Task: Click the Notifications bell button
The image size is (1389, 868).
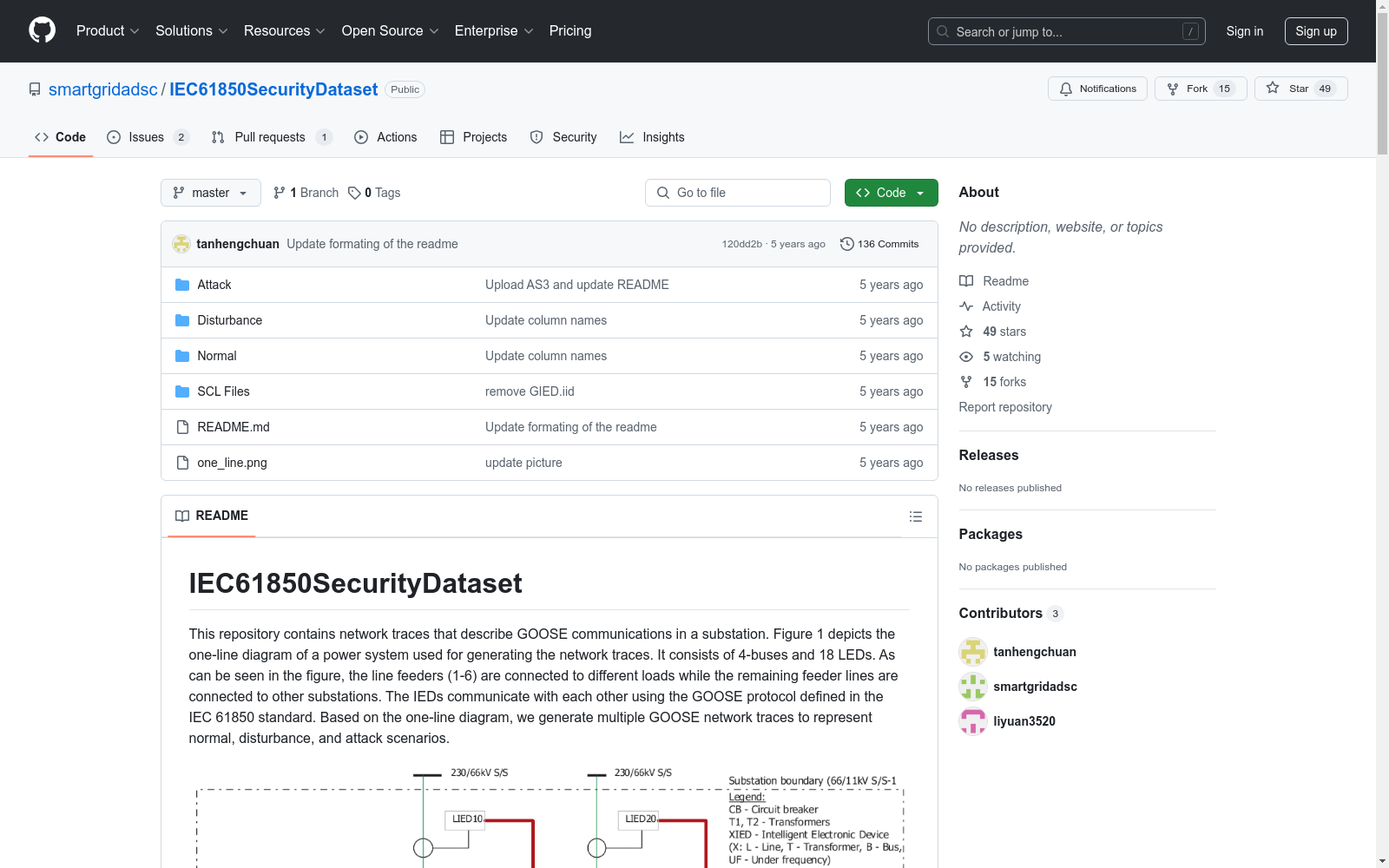Action: click(1097, 89)
